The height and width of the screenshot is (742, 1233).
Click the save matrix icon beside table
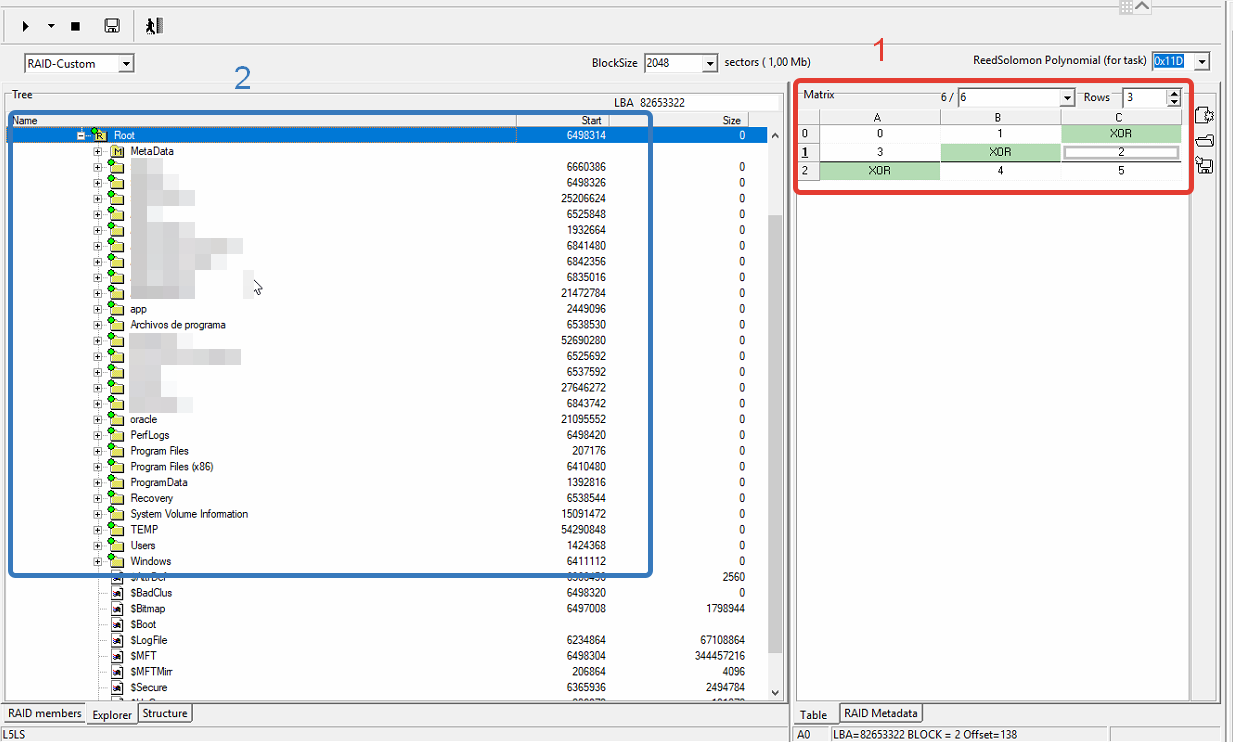point(1204,165)
